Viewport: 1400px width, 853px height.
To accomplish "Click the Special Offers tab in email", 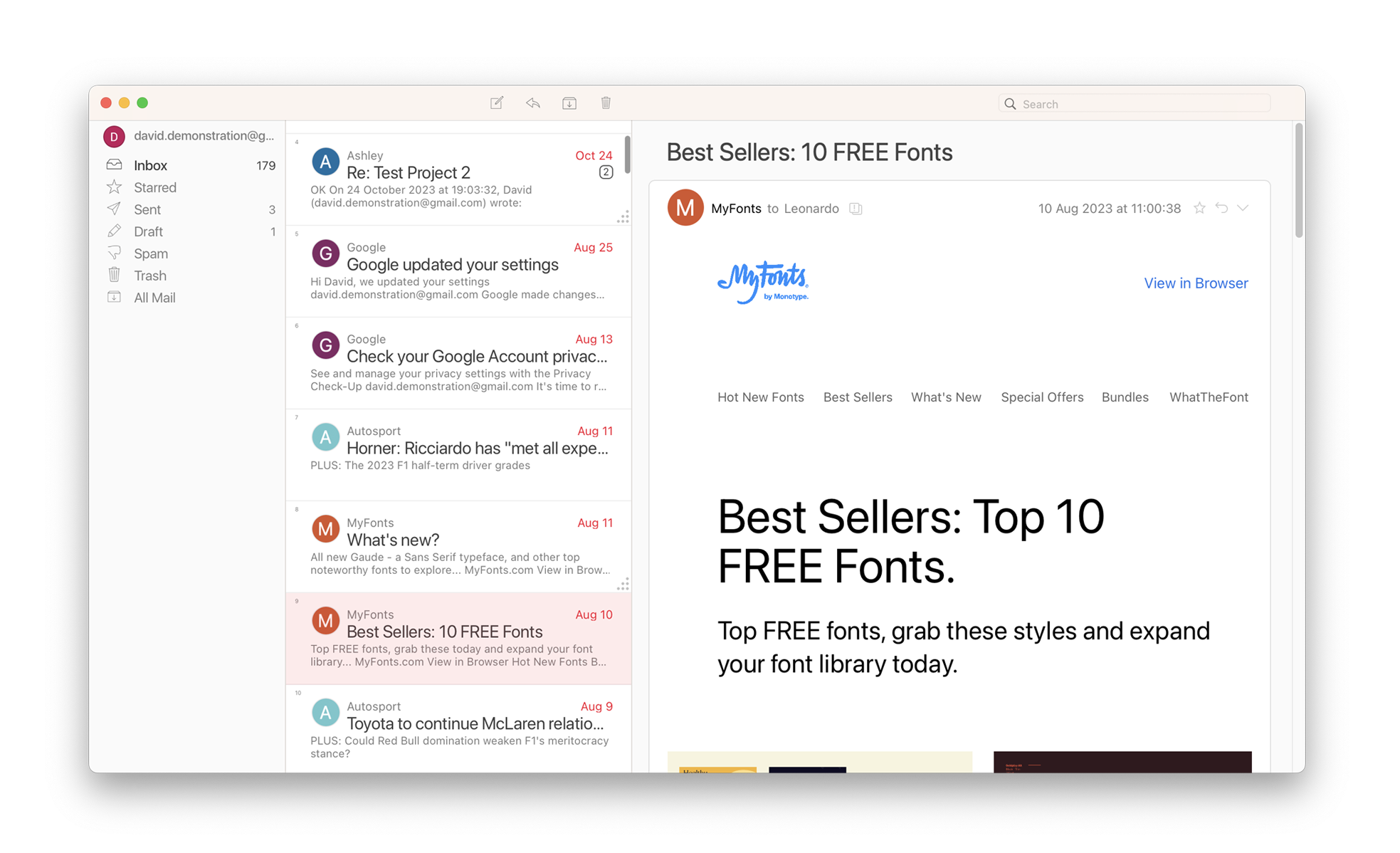I will 1041,397.
